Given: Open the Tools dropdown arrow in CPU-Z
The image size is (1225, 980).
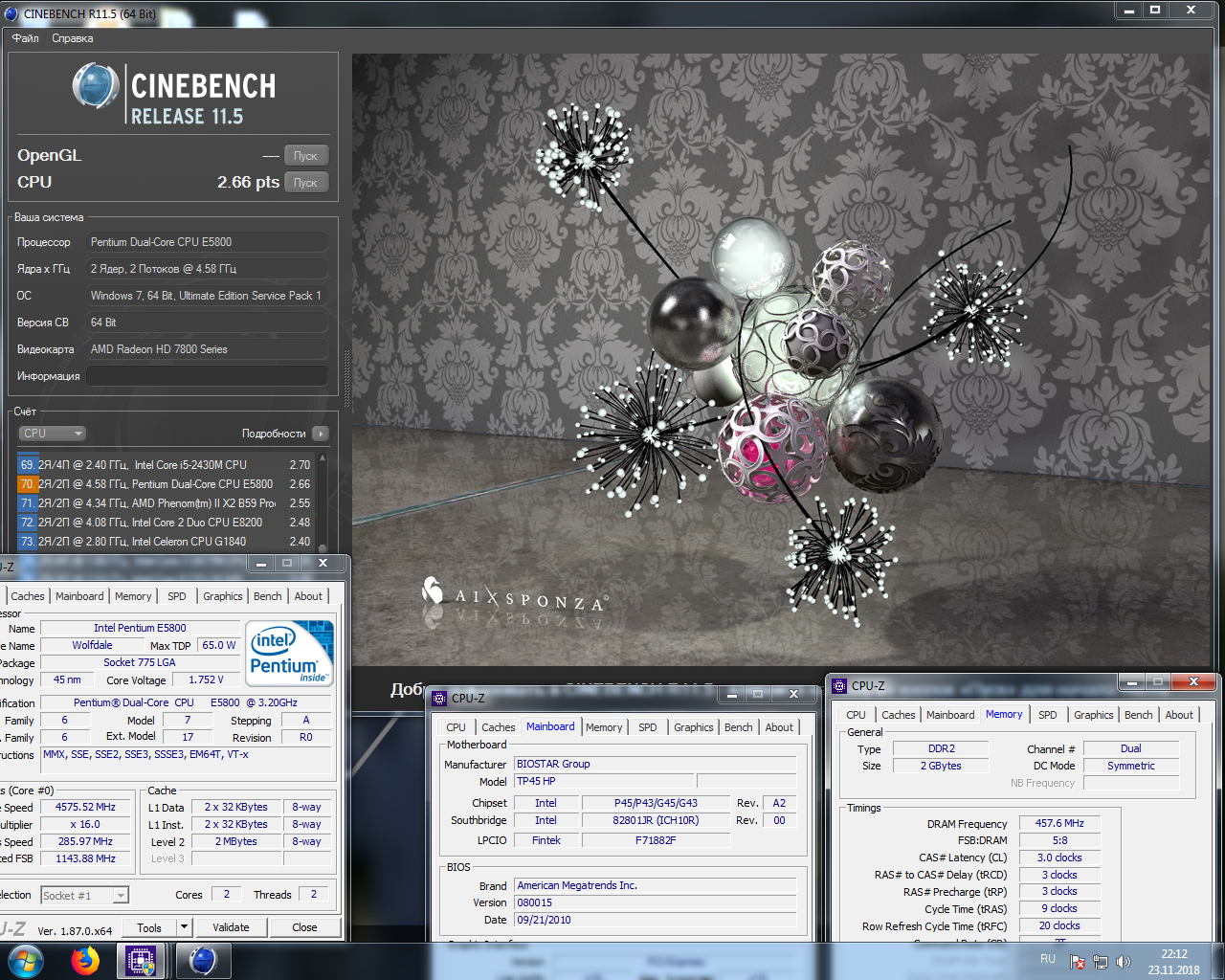Looking at the screenshot, I should click(x=184, y=927).
